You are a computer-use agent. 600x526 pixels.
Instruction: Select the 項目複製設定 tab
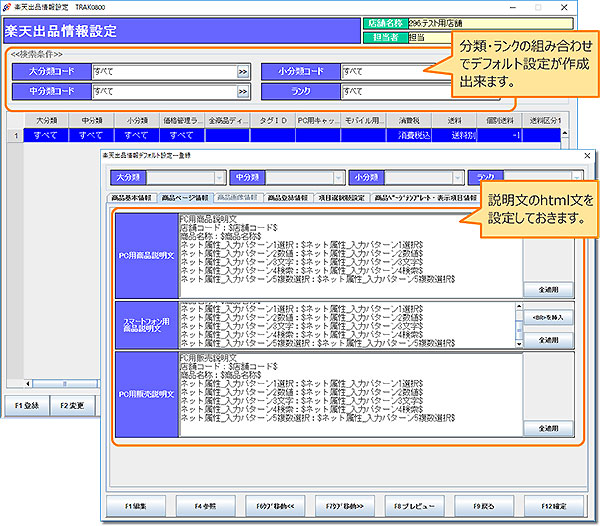342,197
